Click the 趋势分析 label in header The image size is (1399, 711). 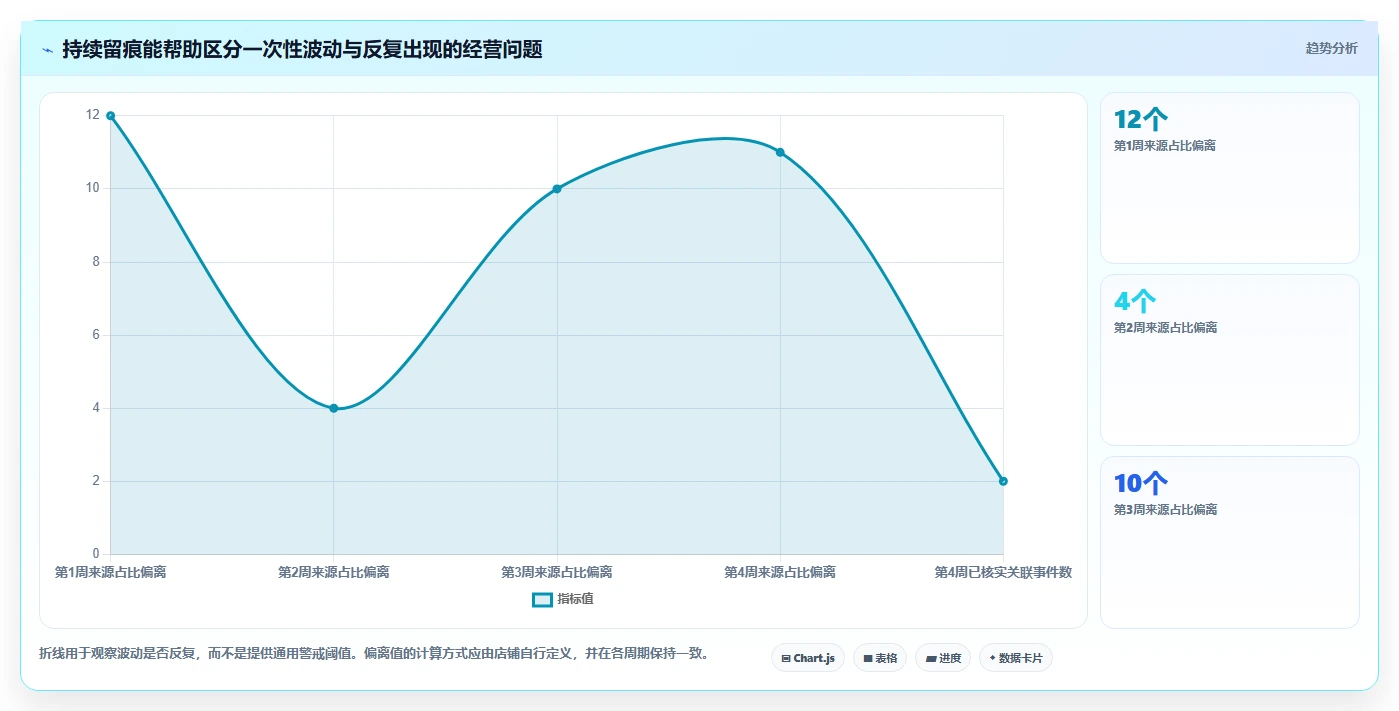click(x=1331, y=48)
